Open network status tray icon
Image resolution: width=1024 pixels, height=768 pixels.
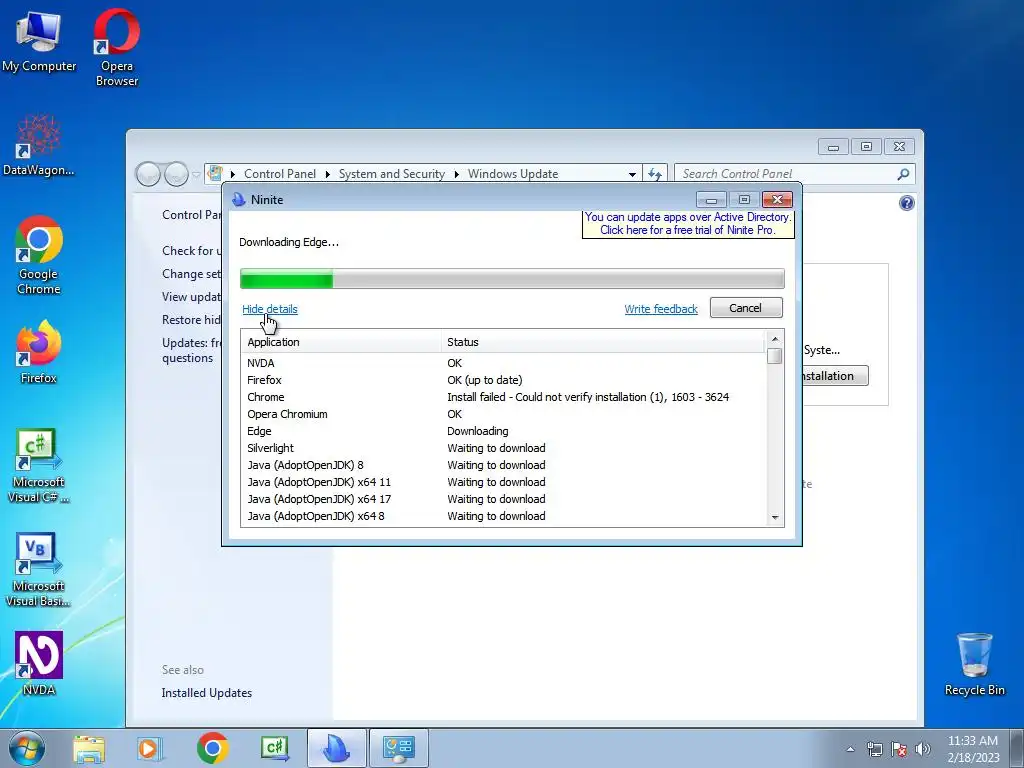[874, 749]
